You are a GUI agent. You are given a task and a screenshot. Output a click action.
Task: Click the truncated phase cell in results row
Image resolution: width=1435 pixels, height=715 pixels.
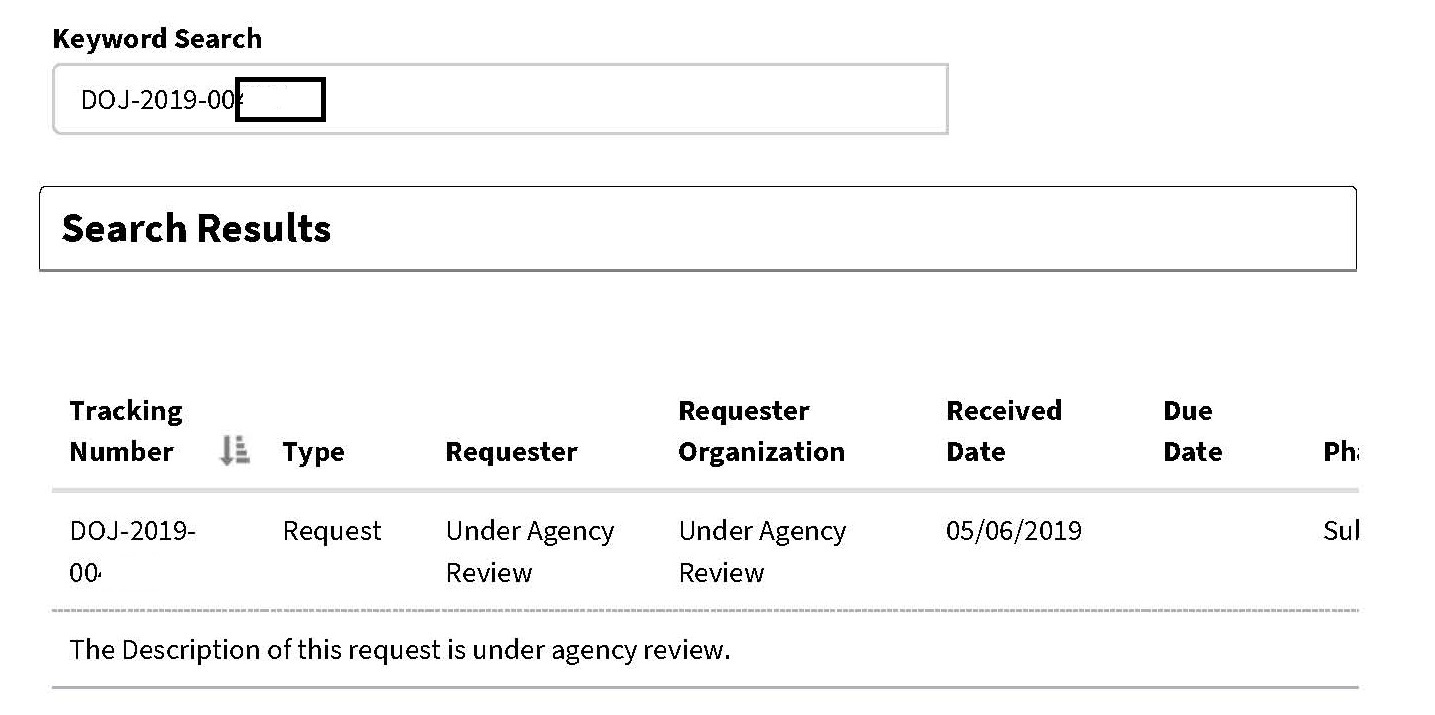pos(1340,531)
